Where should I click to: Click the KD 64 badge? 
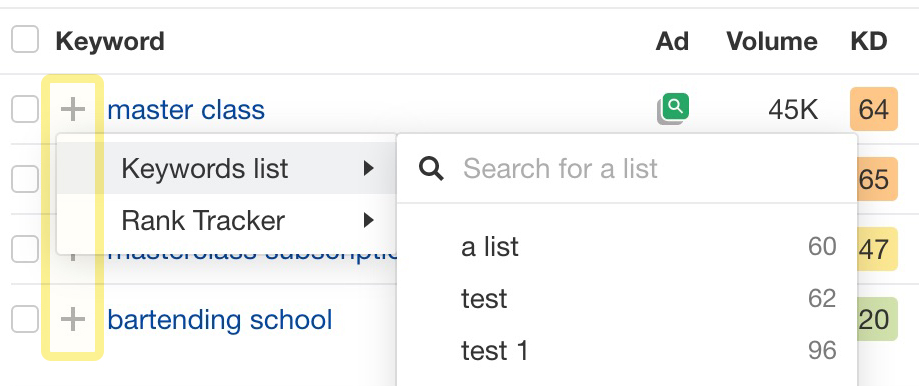point(873,109)
